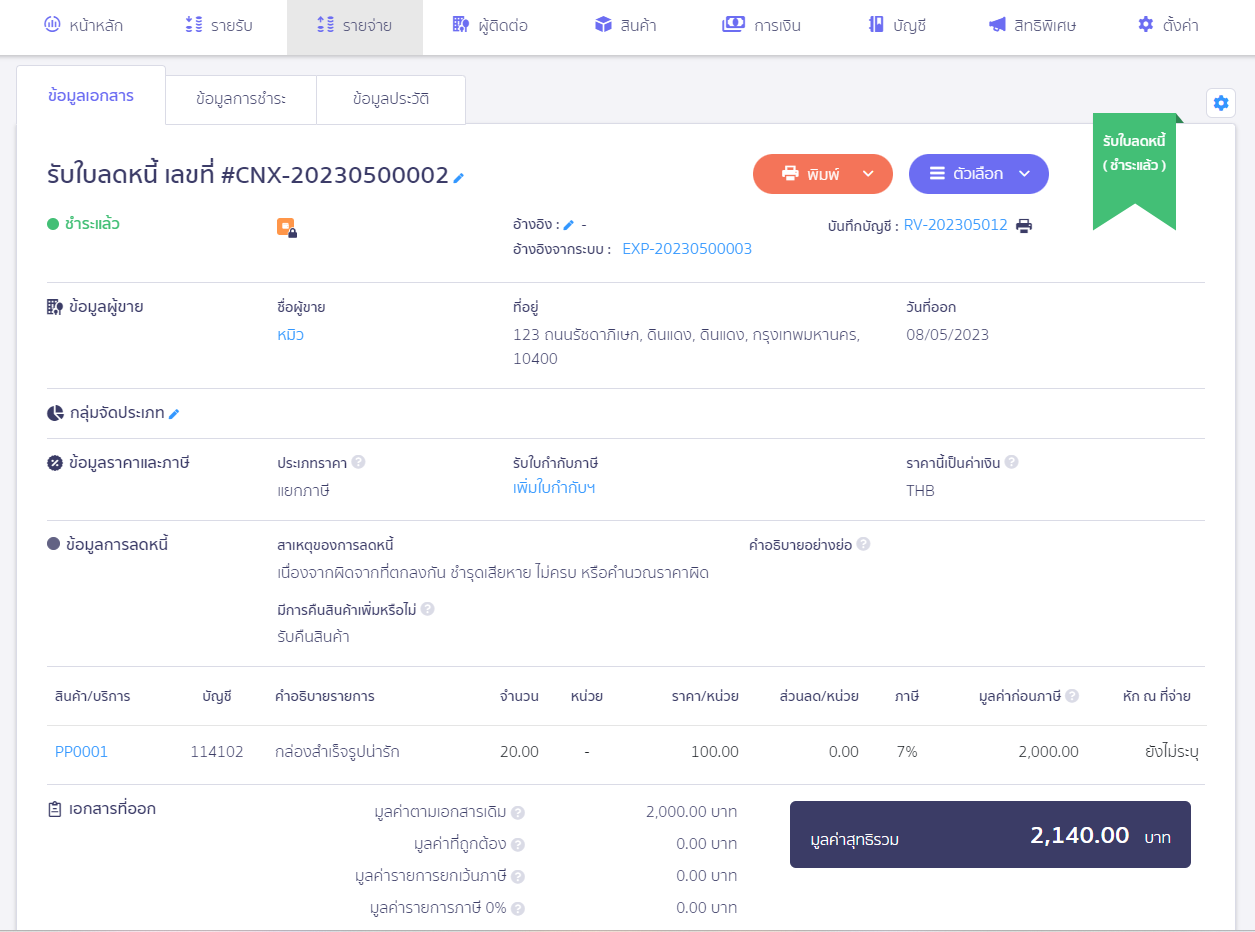Viewport: 1255px width, 932px height.
Task: Click the net total 2,140.00
Action: pyautogui.click(x=1080, y=835)
